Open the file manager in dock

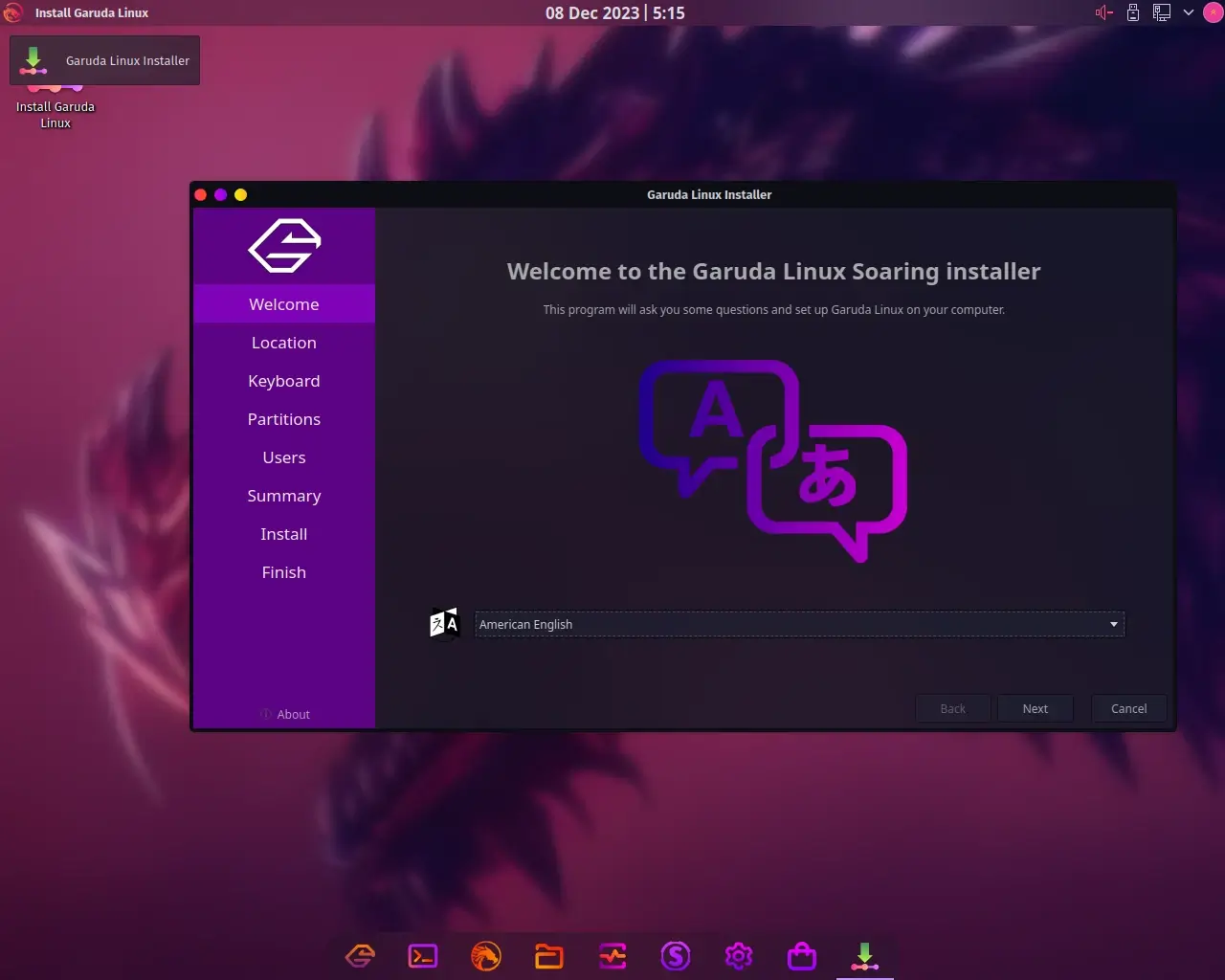549,955
